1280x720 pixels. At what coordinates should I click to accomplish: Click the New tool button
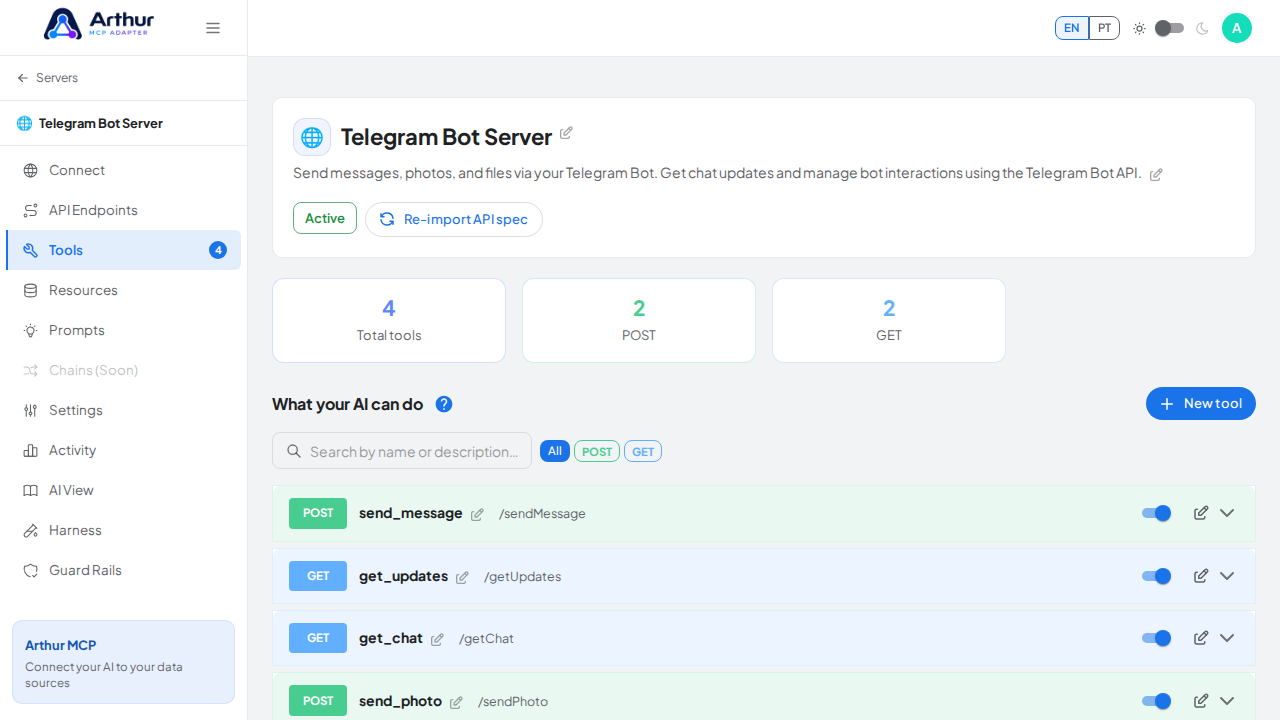(x=1201, y=404)
